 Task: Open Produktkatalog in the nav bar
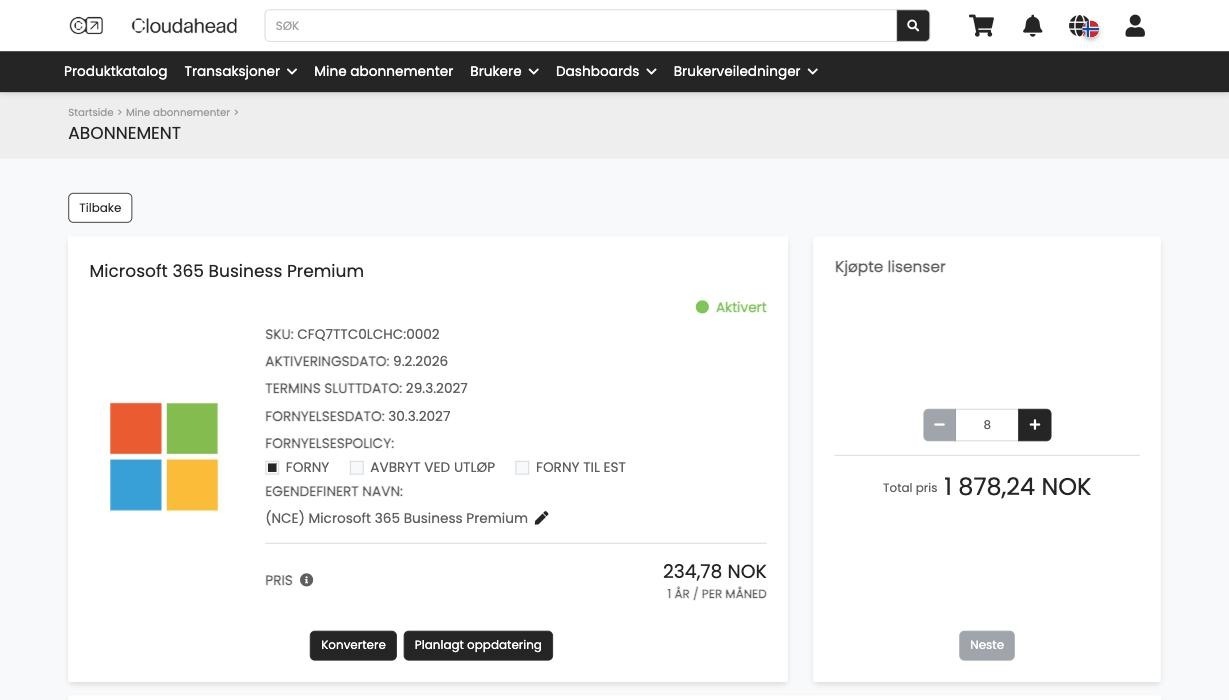click(116, 71)
